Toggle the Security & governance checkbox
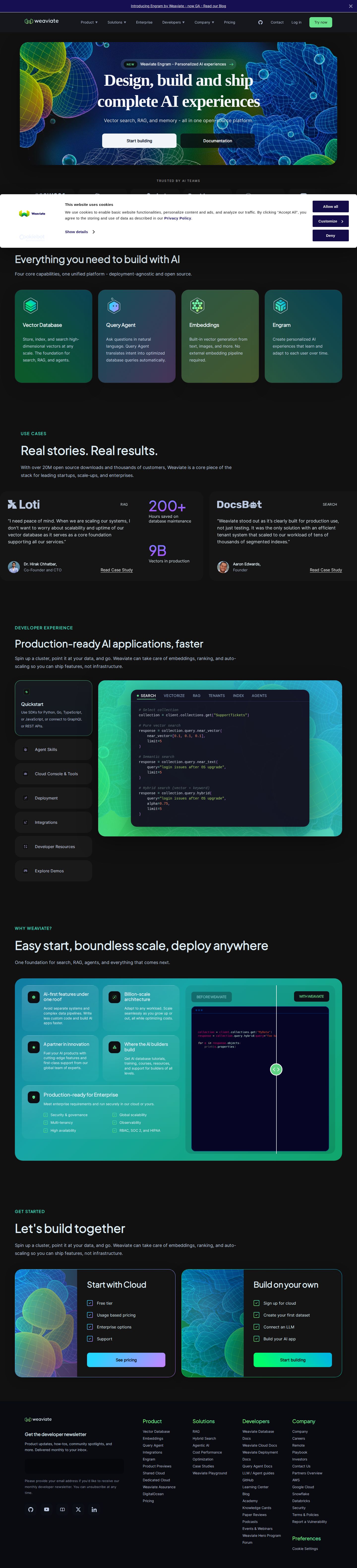This screenshot has height=1568, width=357. click(46, 1115)
